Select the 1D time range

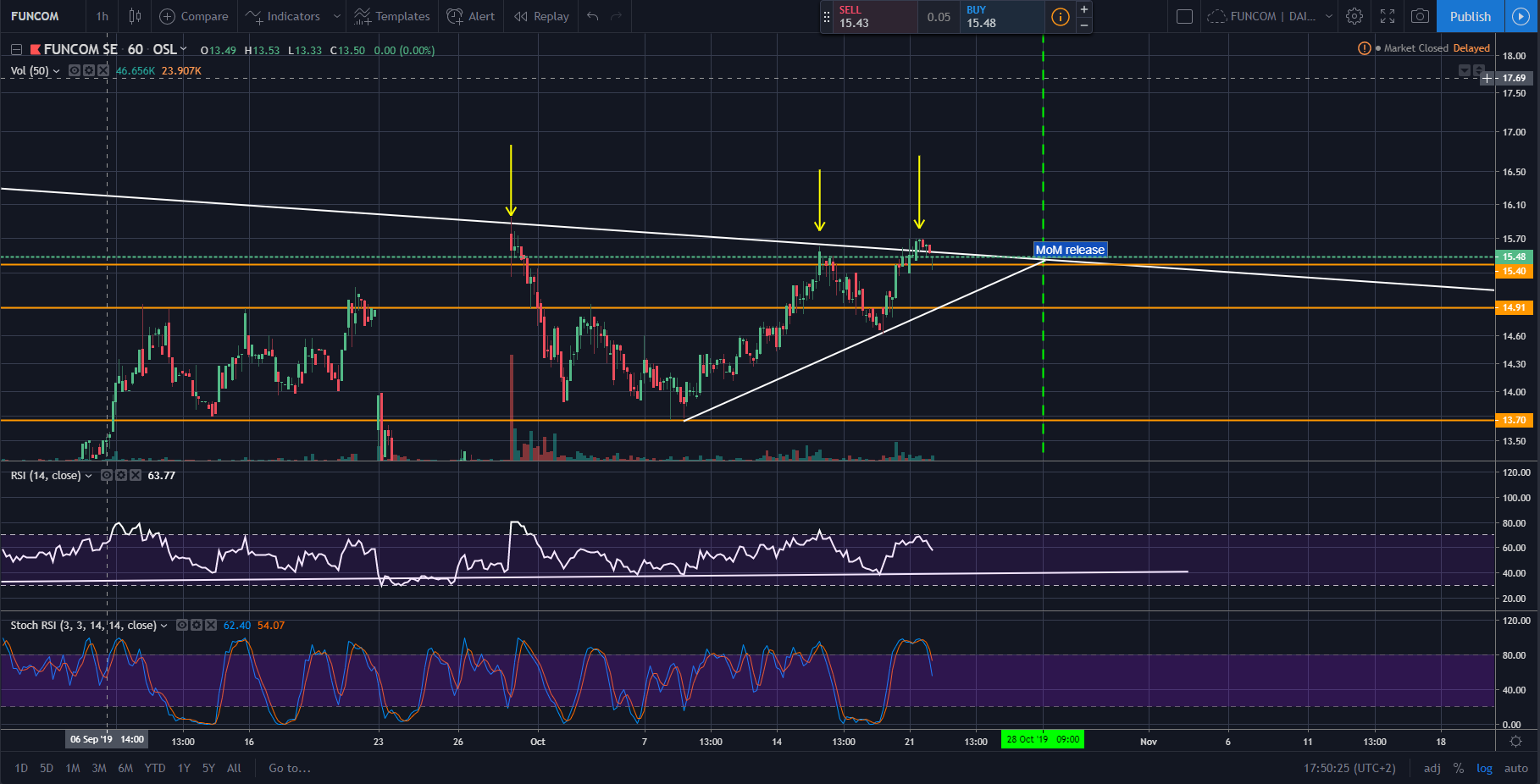click(21, 768)
